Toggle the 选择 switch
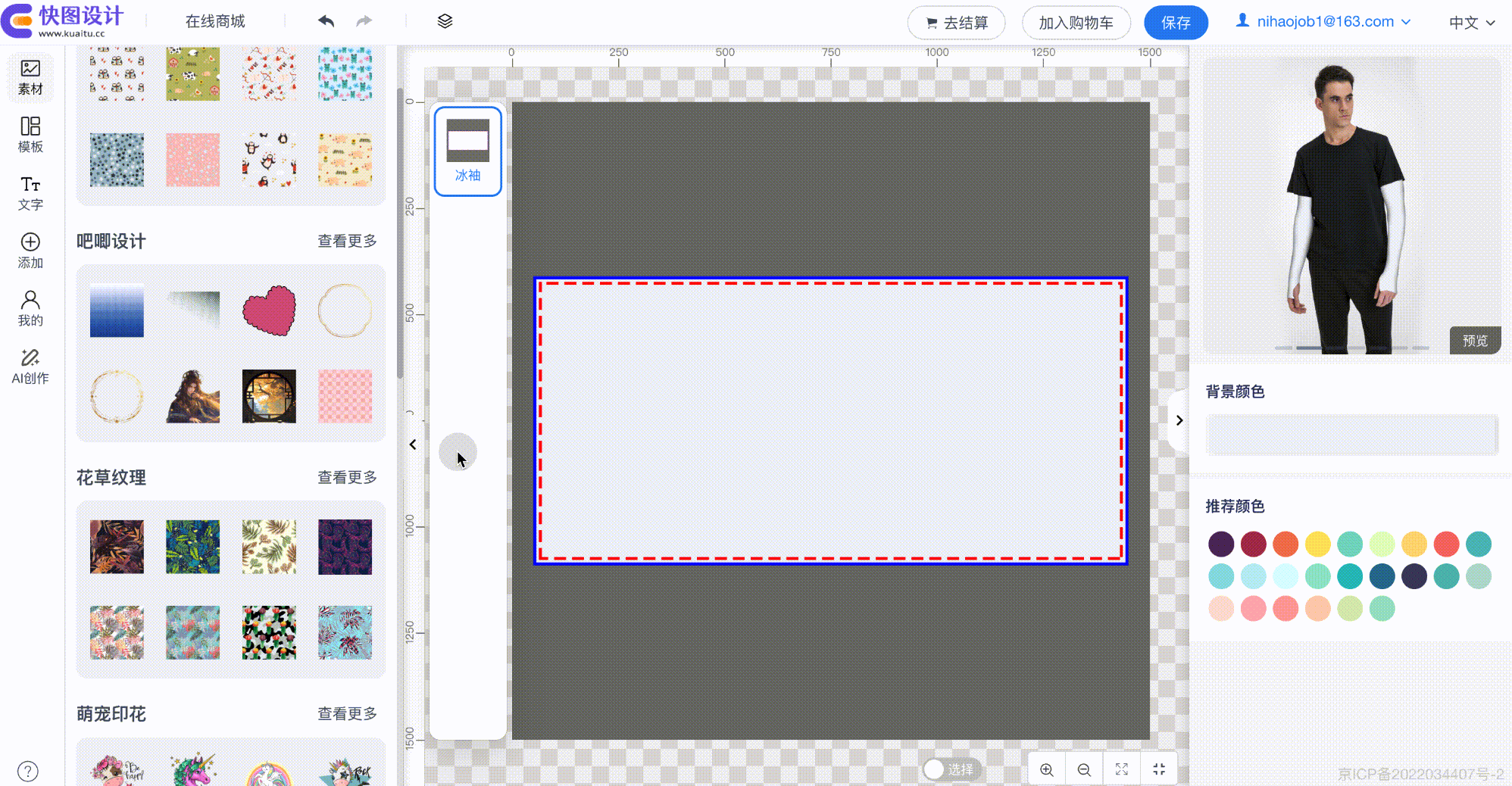This screenshot has width=1512, height=786. click(x=951, y=769)
